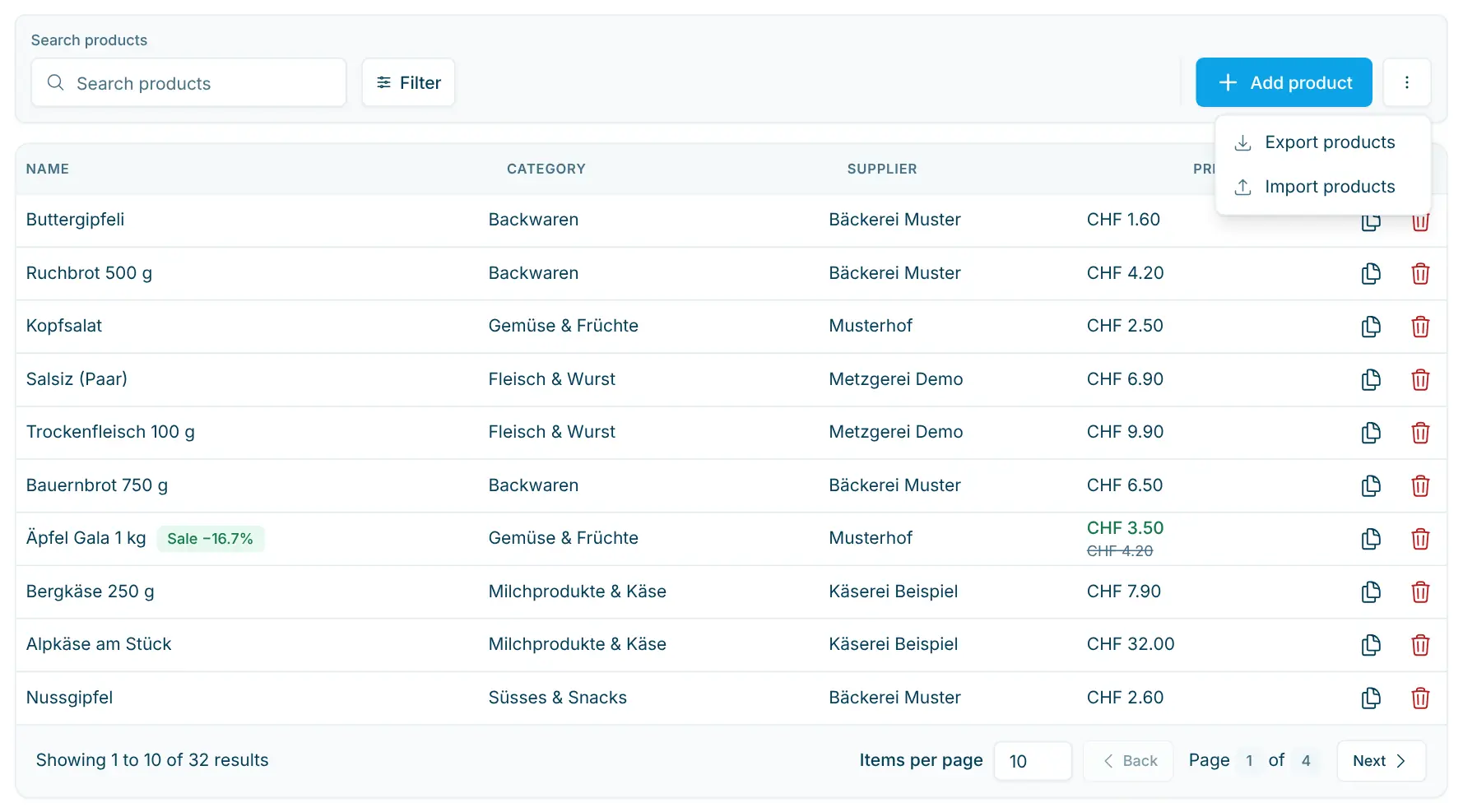Click the Add product button
The image size is (1463, 812).
pos(1284,82)
